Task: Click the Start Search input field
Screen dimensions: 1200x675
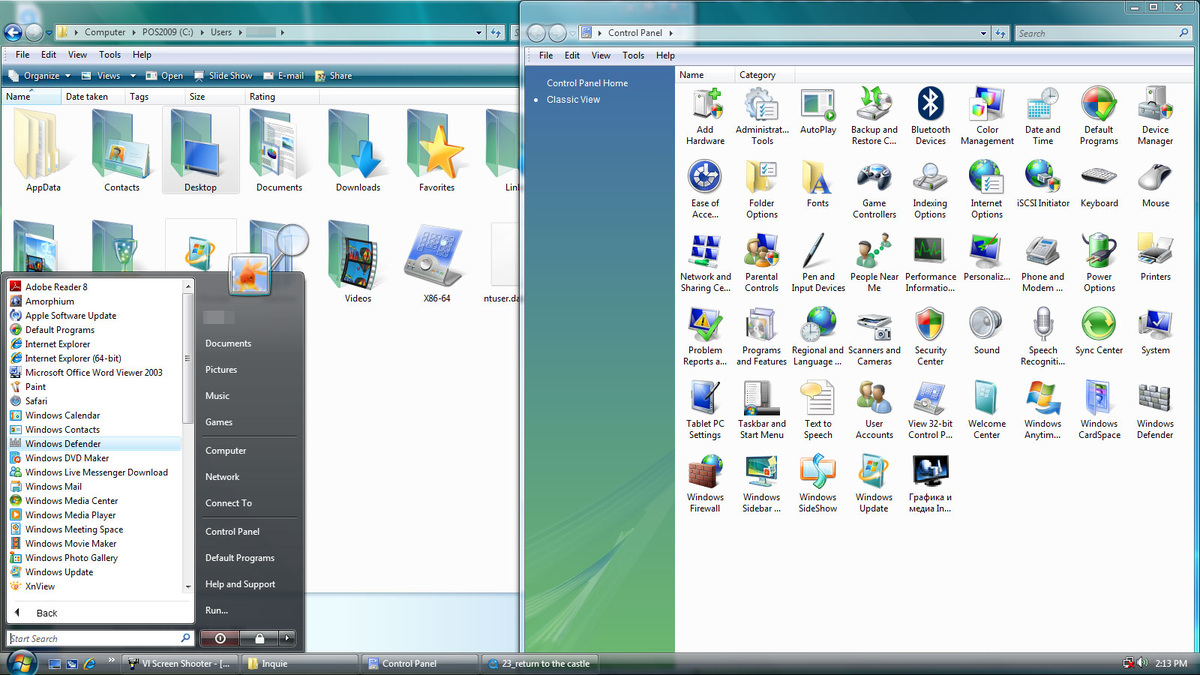Action: 93,638
